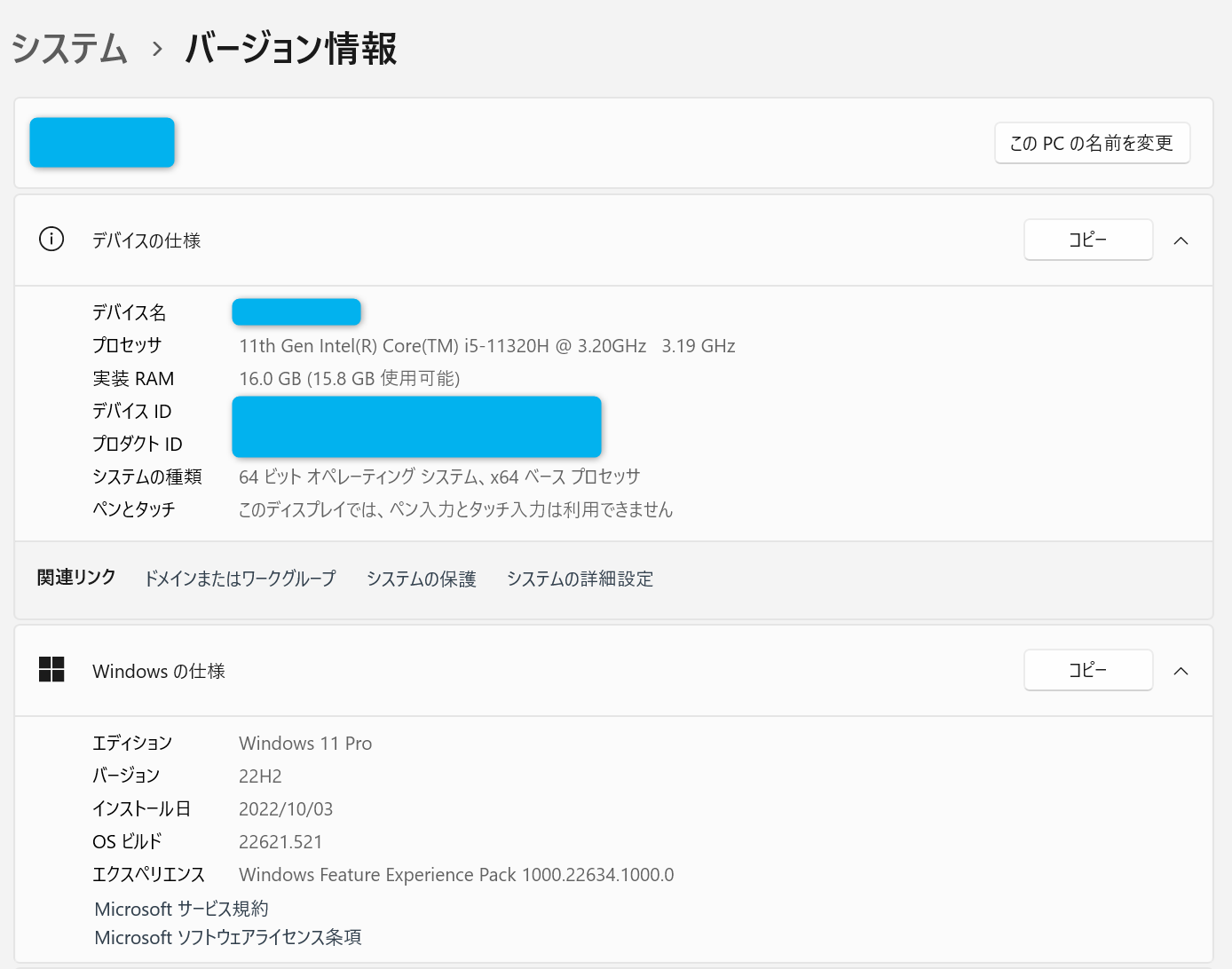Open Microsoft サービス規約 link
The height and width of the screenshot is (969, 1232).
[181, 909]
